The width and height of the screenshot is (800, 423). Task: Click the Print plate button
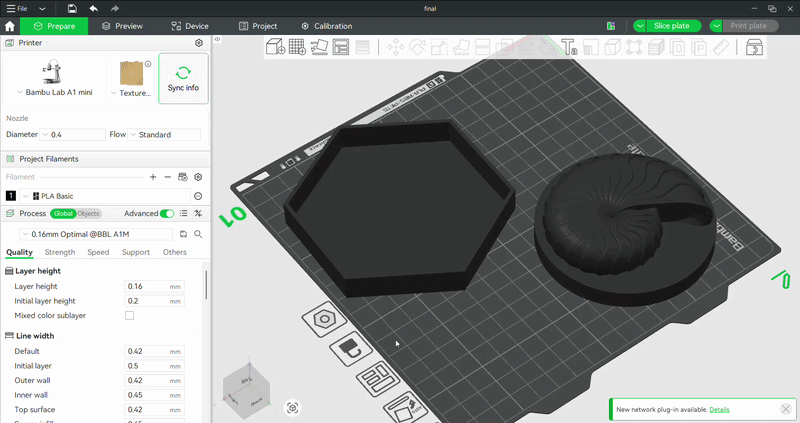click(750, 26)
